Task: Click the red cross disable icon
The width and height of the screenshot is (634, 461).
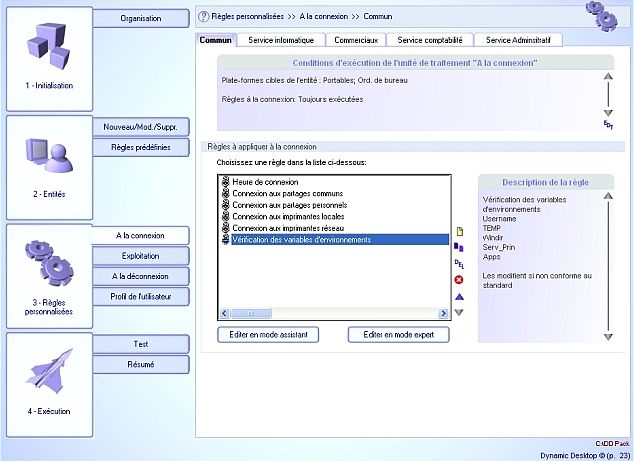Action: coord(459,279)
